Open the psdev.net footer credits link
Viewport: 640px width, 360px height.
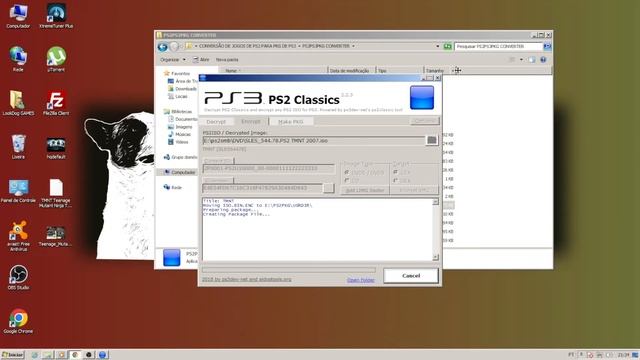(247, 280)
